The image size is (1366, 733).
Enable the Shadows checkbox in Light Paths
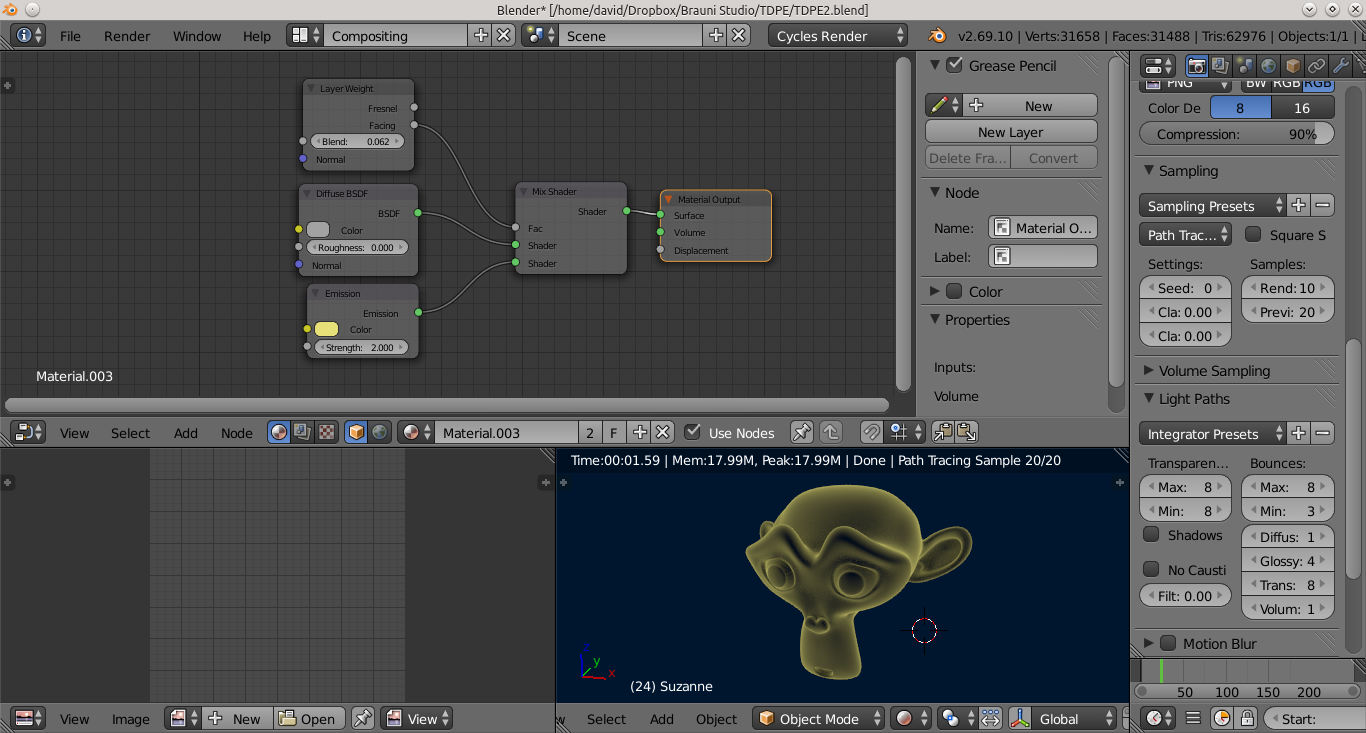click(1152, 534)
